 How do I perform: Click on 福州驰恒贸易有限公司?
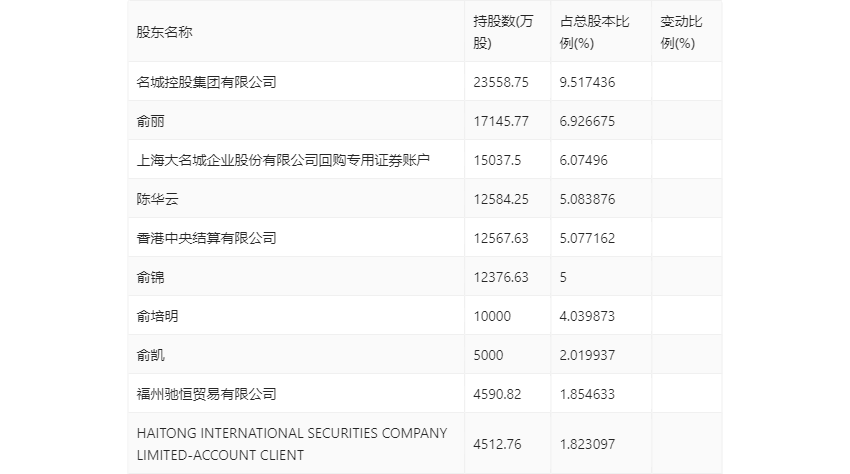pos(207,395)
